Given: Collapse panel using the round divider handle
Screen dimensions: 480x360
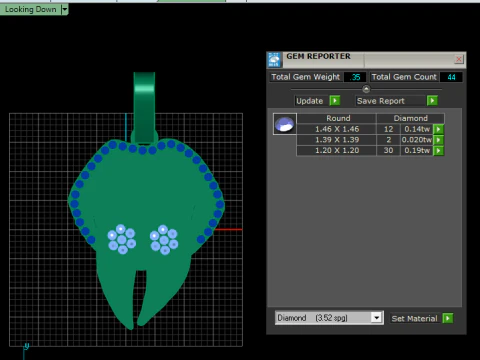Looking at the screenshot, I should pyautogui.click(x=366, y=89).
